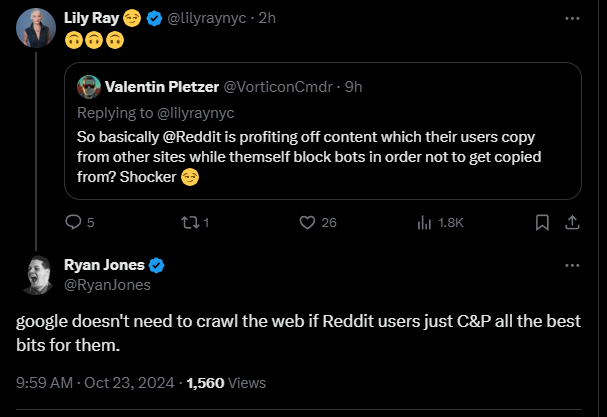Open the more options menu on Lily Ray's post

pos(572,18)
